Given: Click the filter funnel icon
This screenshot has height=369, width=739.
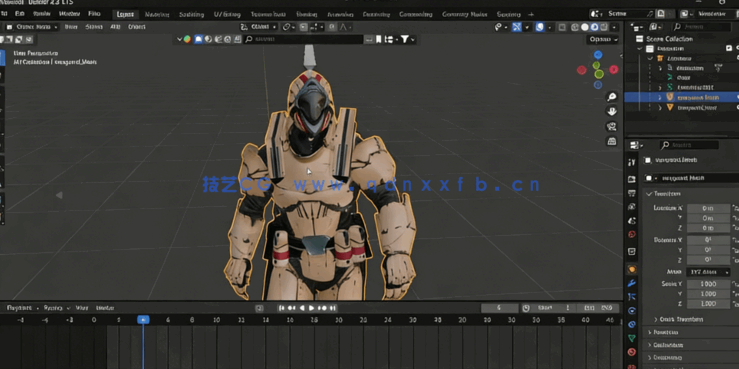Looking at the screenshot, I should pos(405,39).
